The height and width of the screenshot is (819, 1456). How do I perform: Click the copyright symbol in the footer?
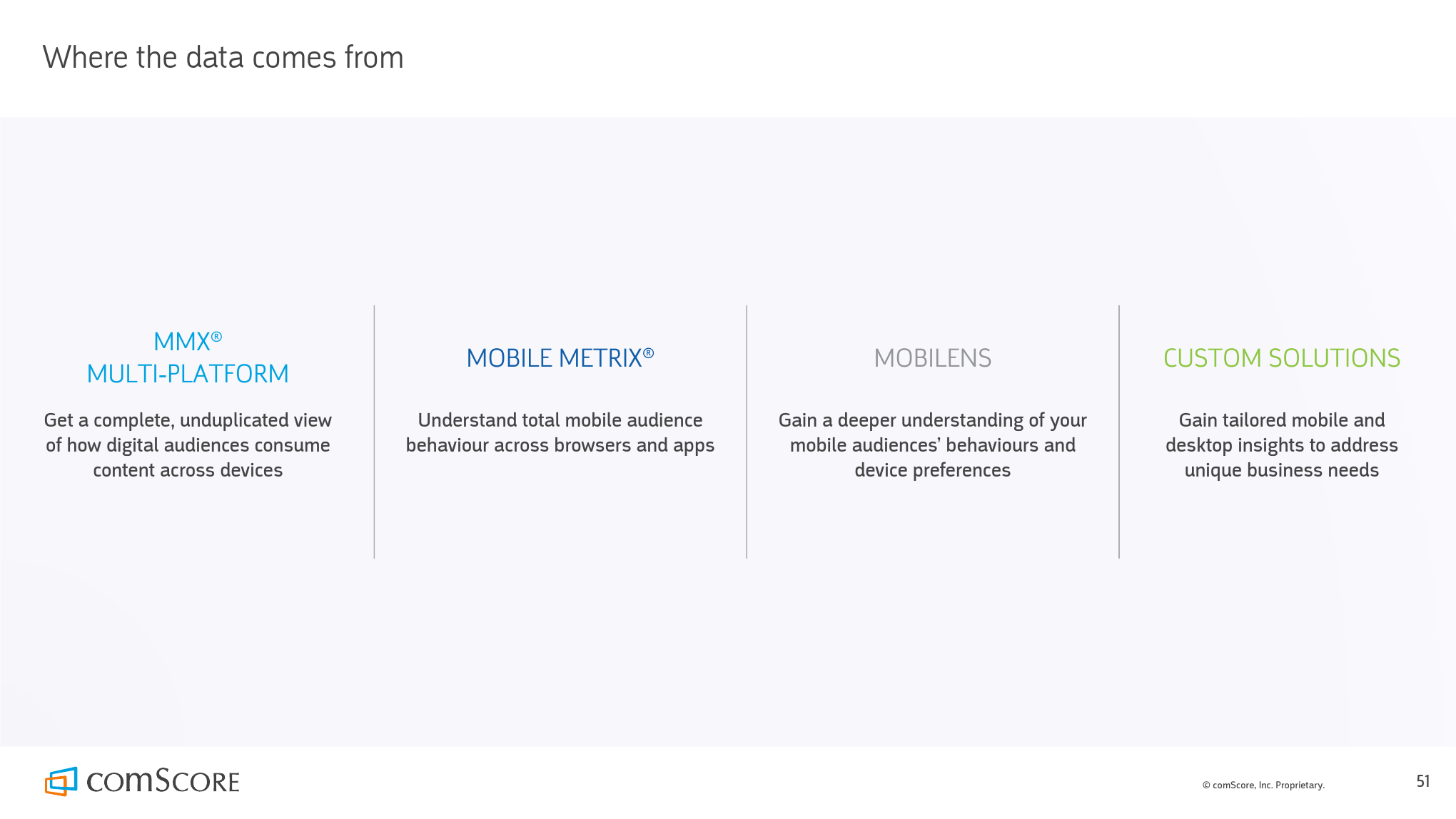[1206, 785]
